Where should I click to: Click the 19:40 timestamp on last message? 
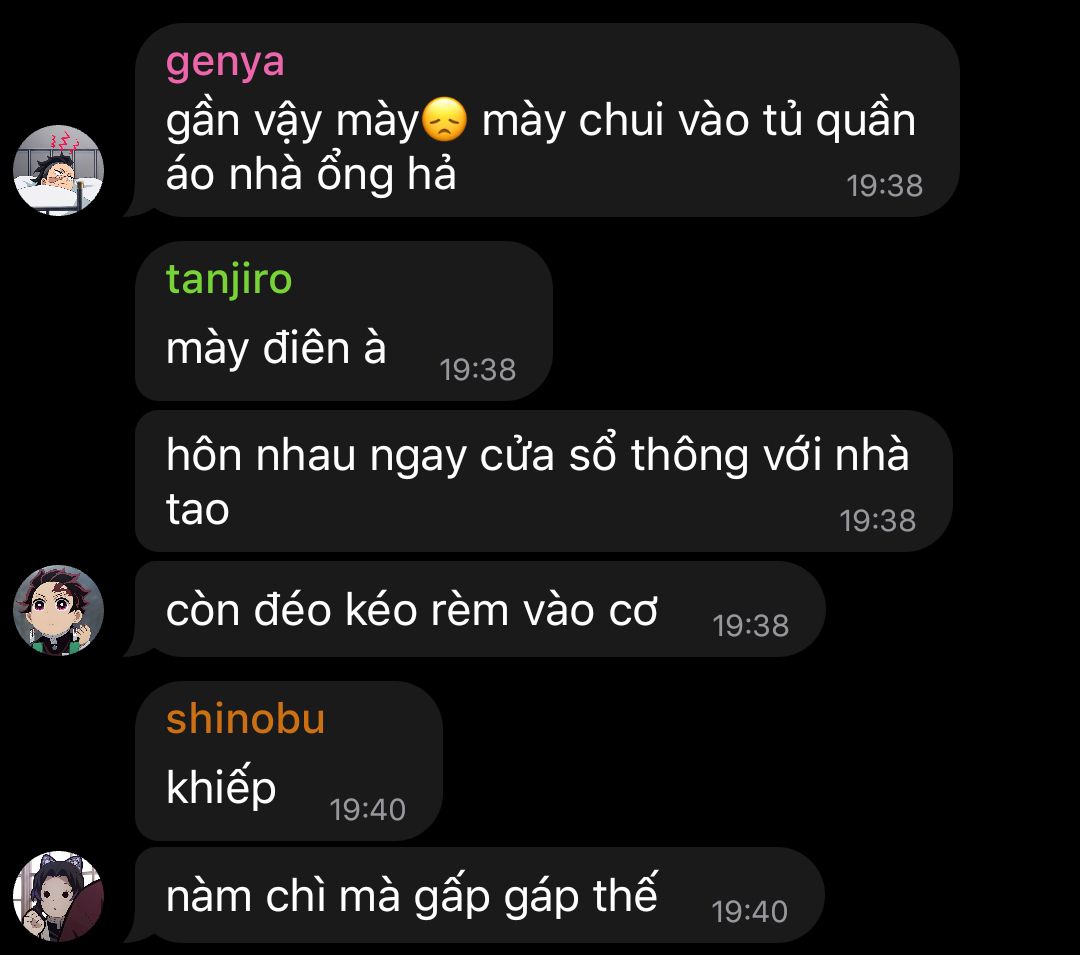tap(749, 912)
